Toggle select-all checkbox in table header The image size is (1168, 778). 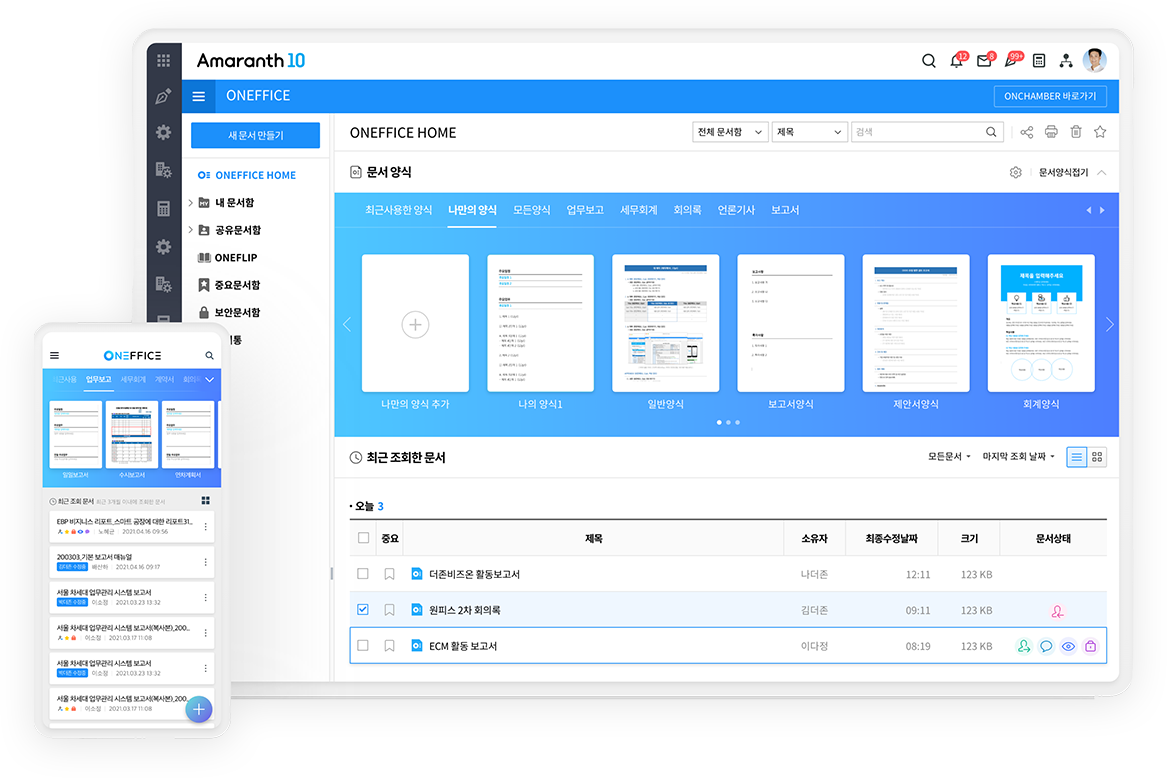point(364,537)
